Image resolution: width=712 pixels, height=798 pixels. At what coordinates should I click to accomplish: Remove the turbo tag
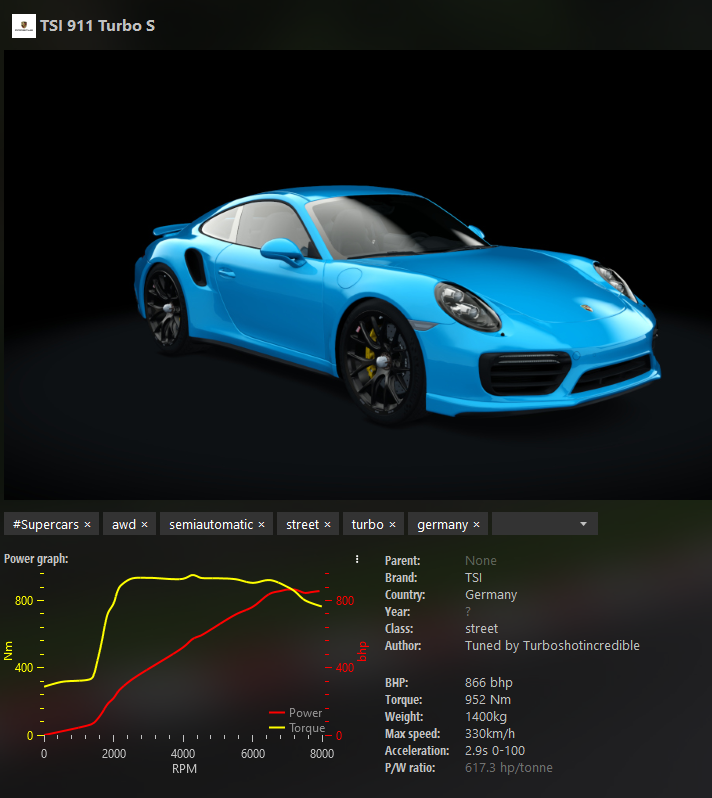(392, 525)
